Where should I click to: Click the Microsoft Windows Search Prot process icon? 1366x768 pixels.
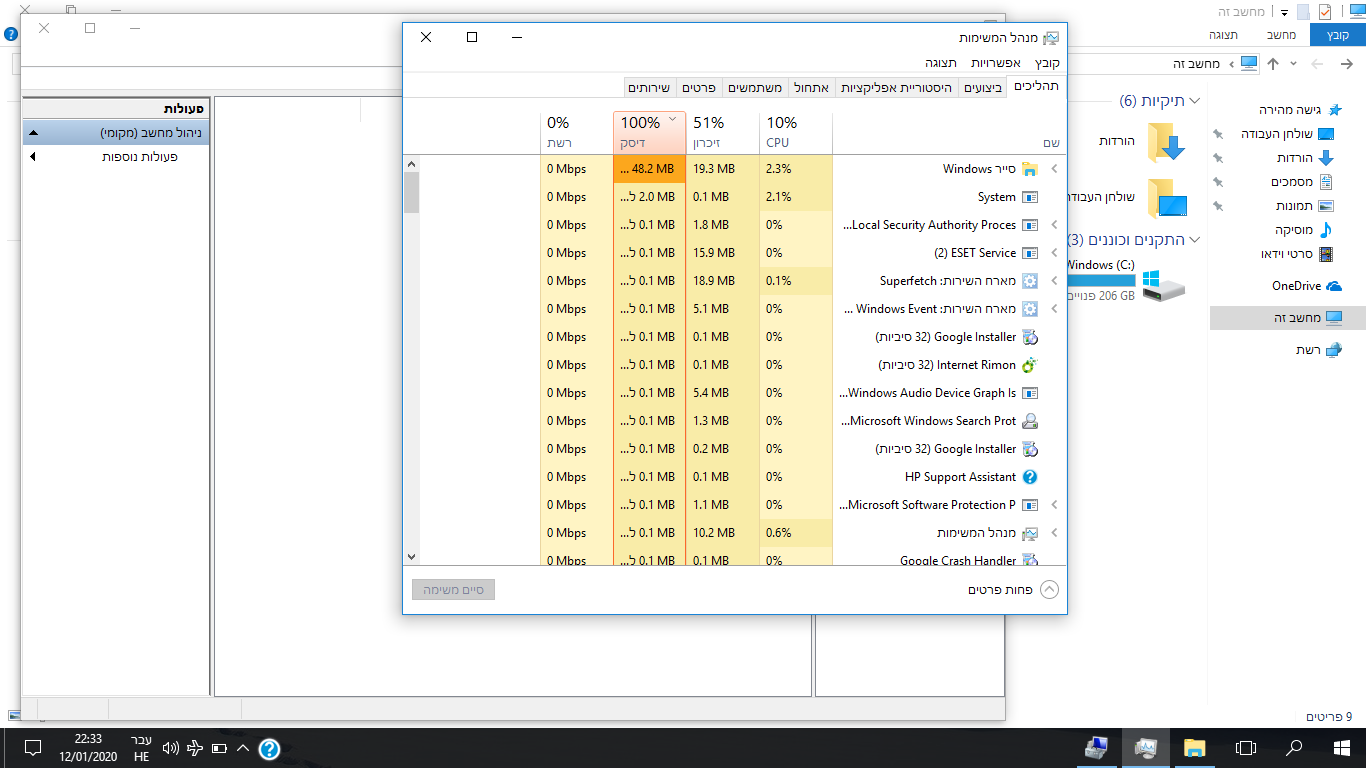pos(1029,421)
